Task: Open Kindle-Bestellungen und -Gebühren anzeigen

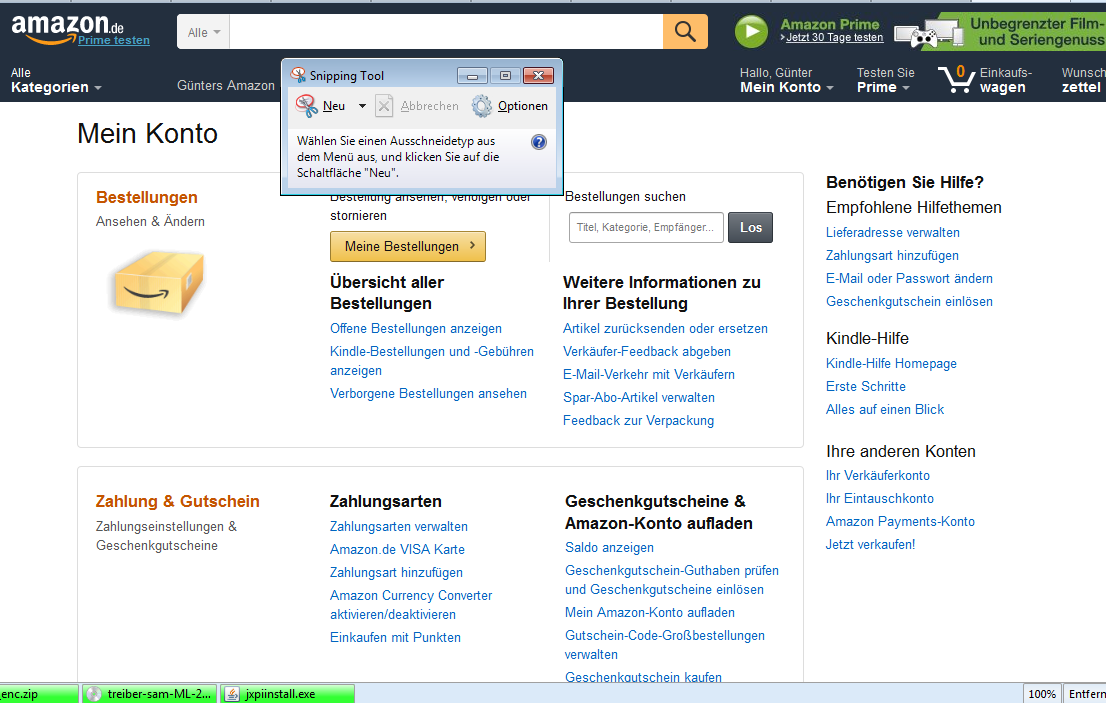Action: pos(432,361)
